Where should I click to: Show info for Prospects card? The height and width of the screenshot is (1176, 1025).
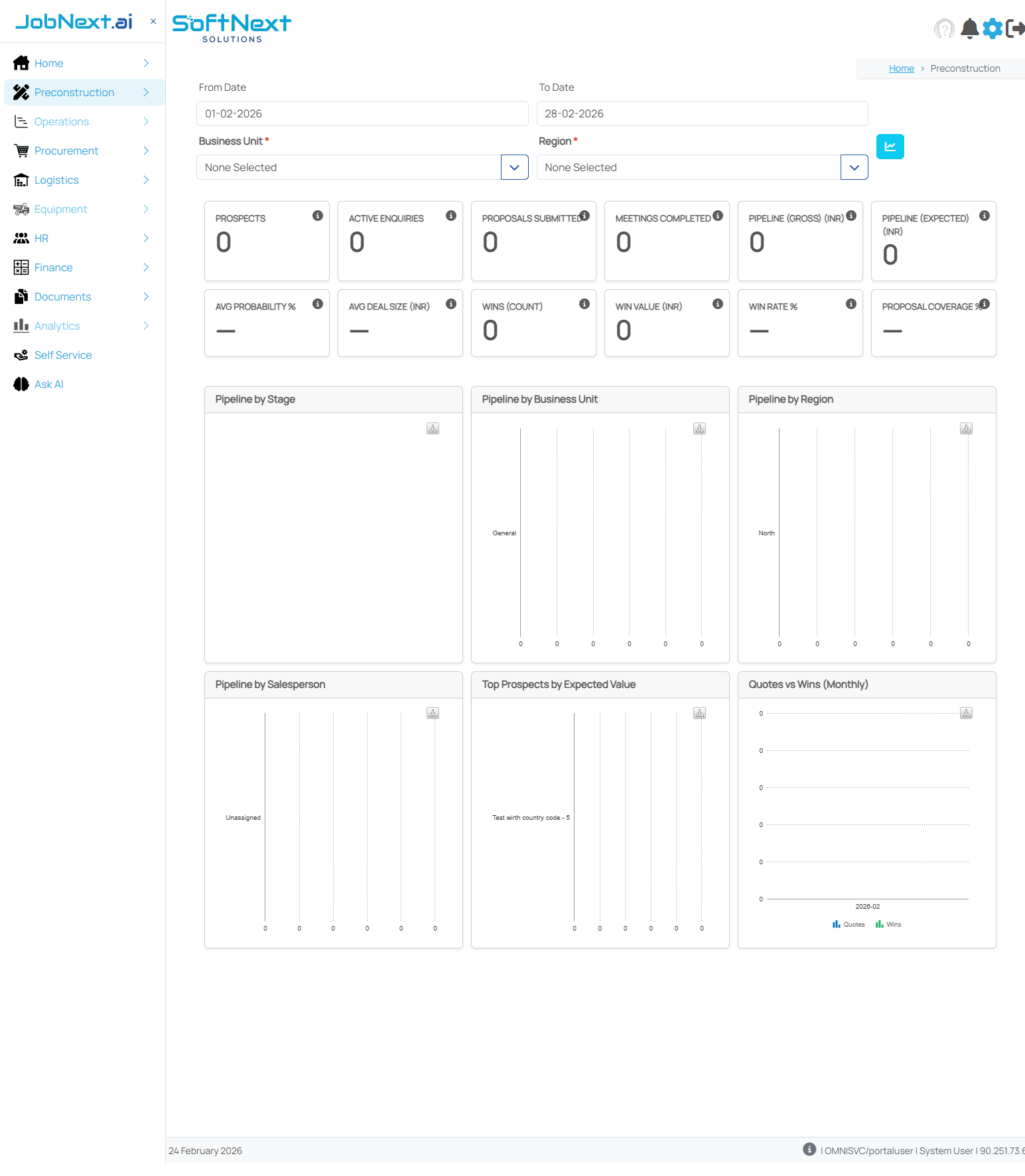pos(318,216)
